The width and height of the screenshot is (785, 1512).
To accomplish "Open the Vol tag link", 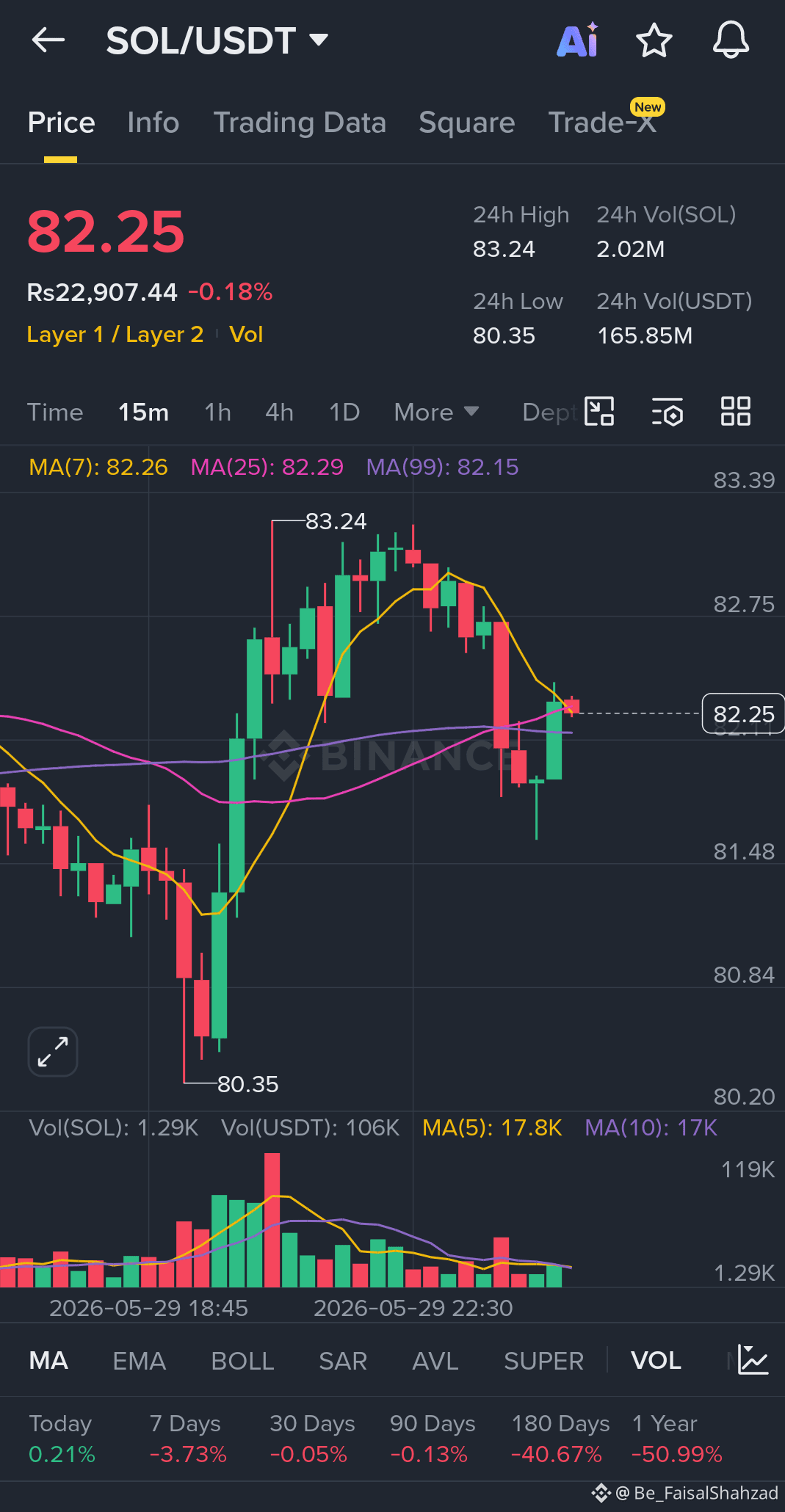I will (246, 335).
